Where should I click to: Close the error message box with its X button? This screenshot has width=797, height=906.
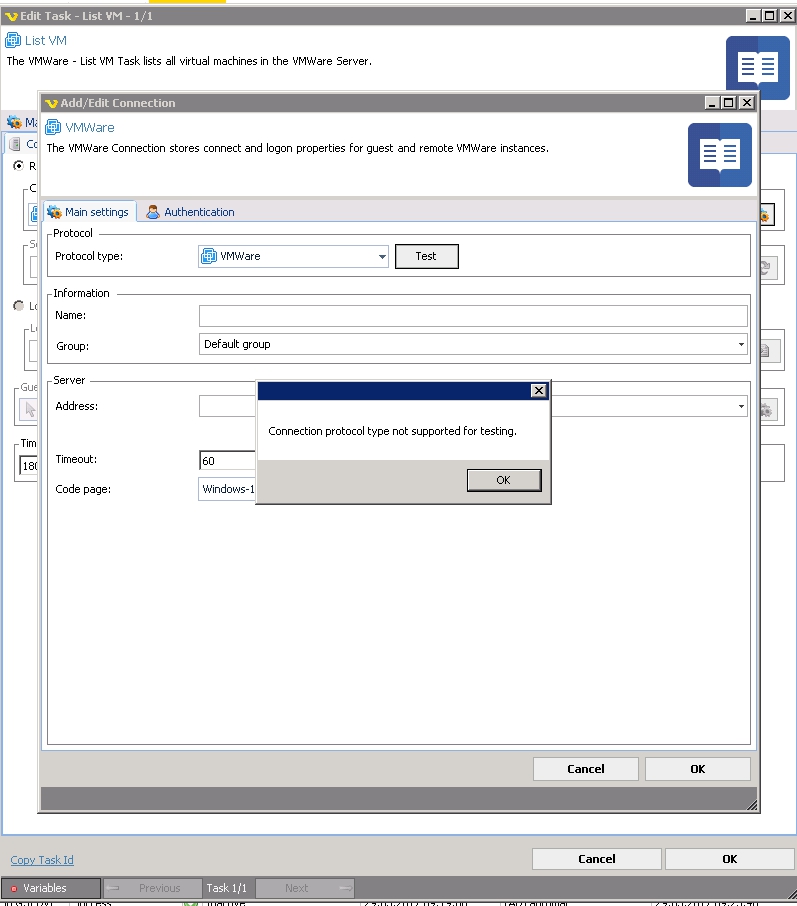point(538,391)
